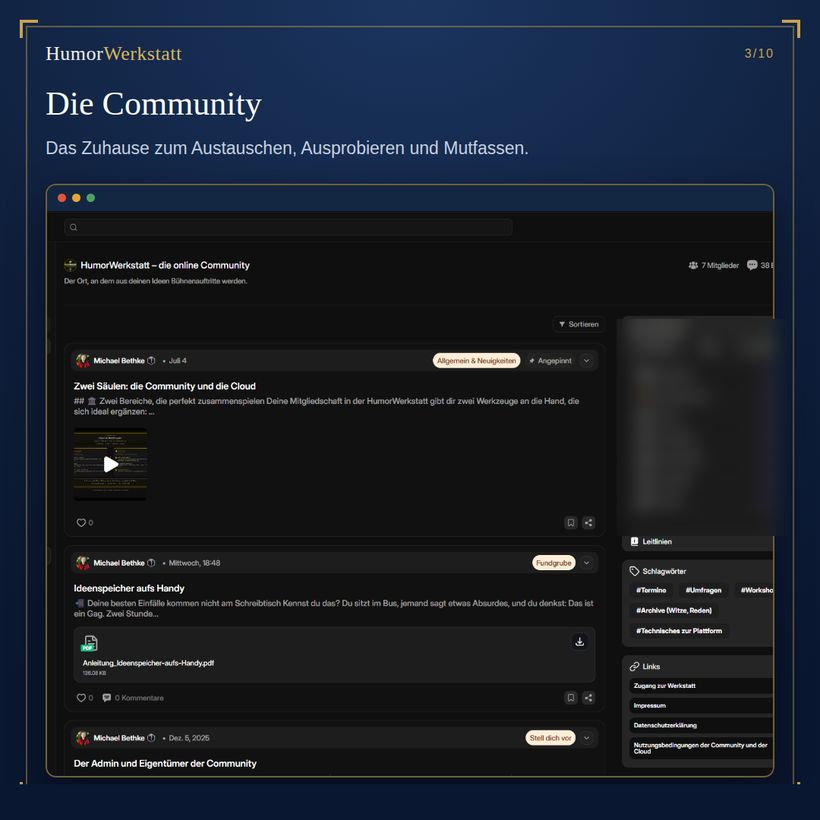This screenshot has height=820, width=820.
Task: Open the Sortieren filter dropdown
Action: (579, 324)
